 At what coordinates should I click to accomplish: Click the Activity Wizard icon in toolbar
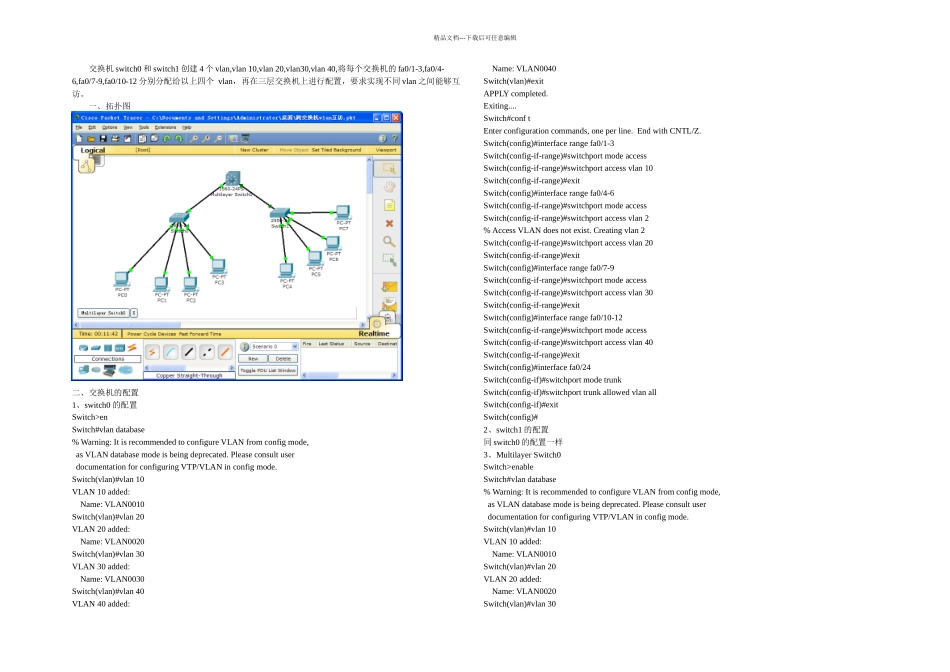[x=127, y=139]
